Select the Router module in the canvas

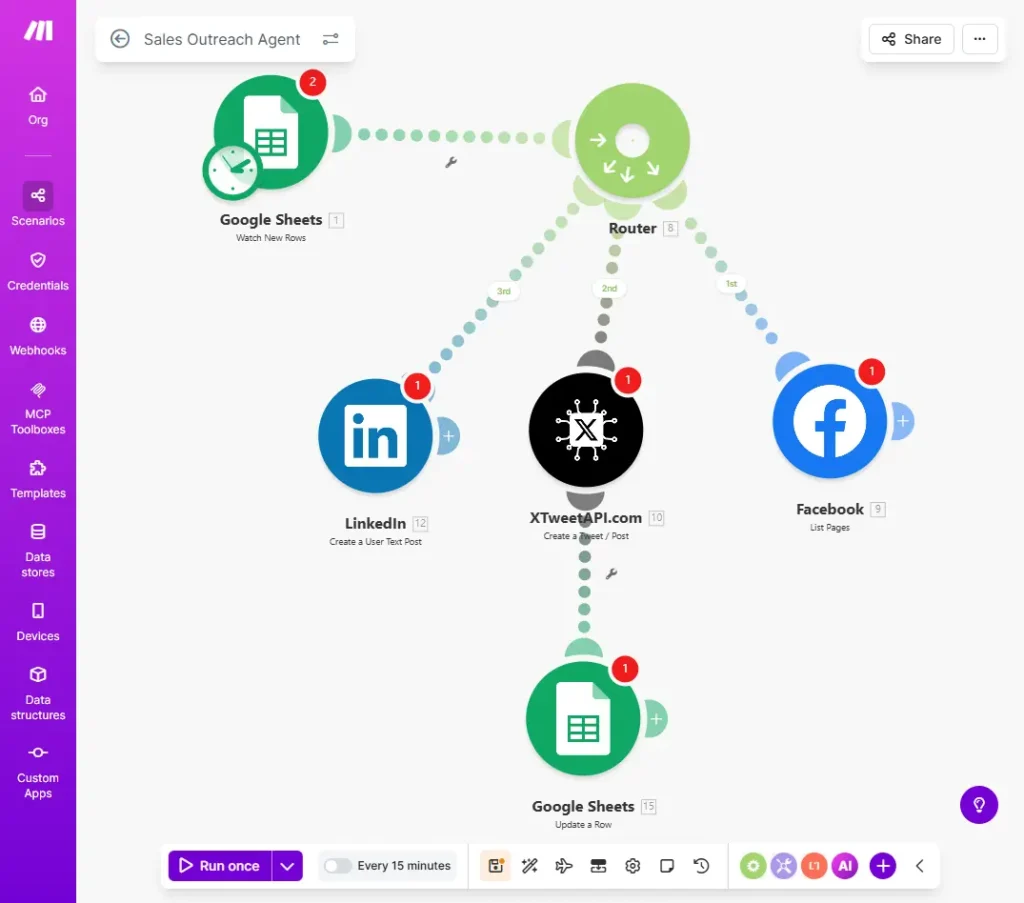(631, 141)
